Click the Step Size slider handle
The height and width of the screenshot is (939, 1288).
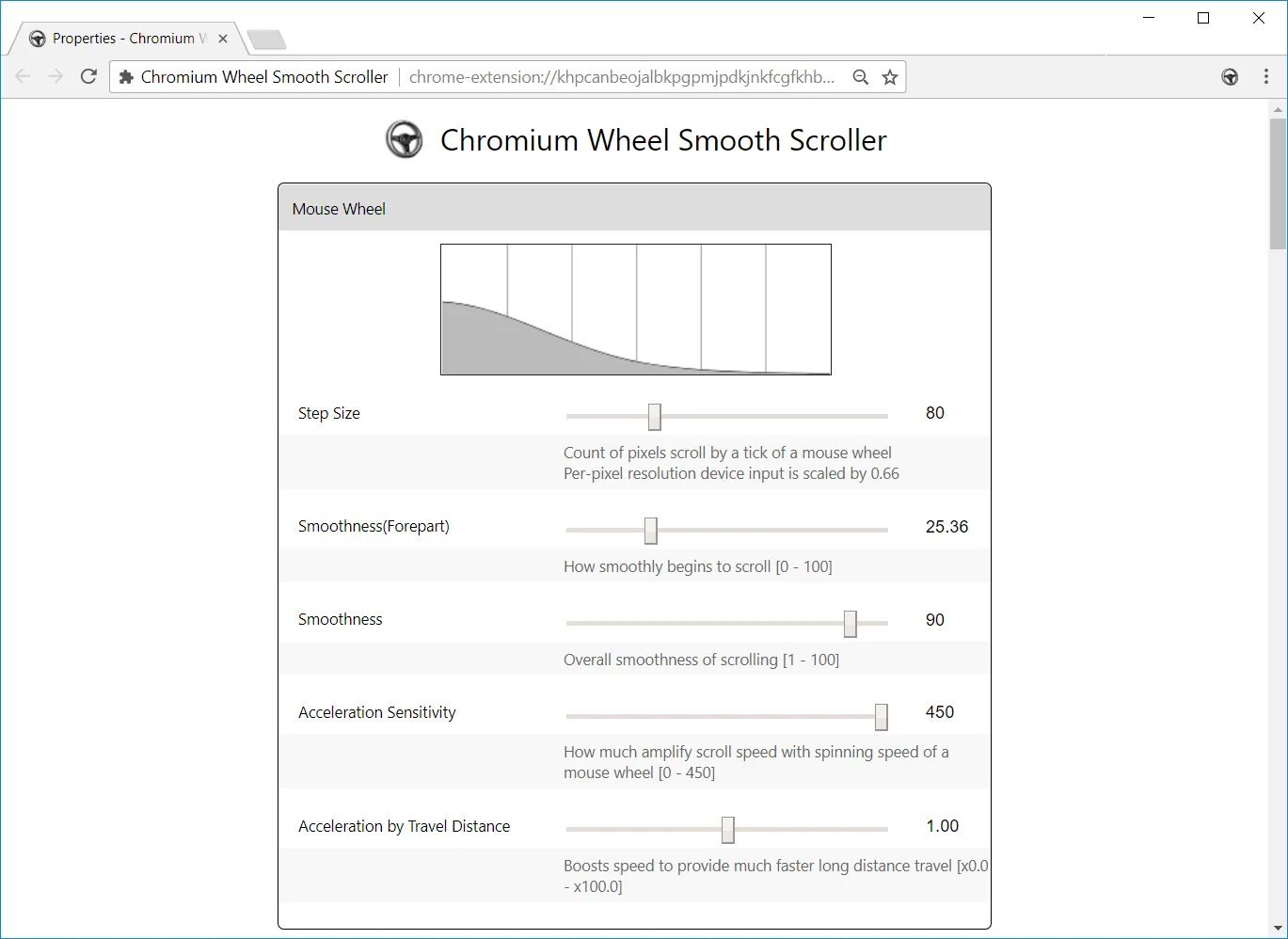pyautogui.click(x=653, y=415)
